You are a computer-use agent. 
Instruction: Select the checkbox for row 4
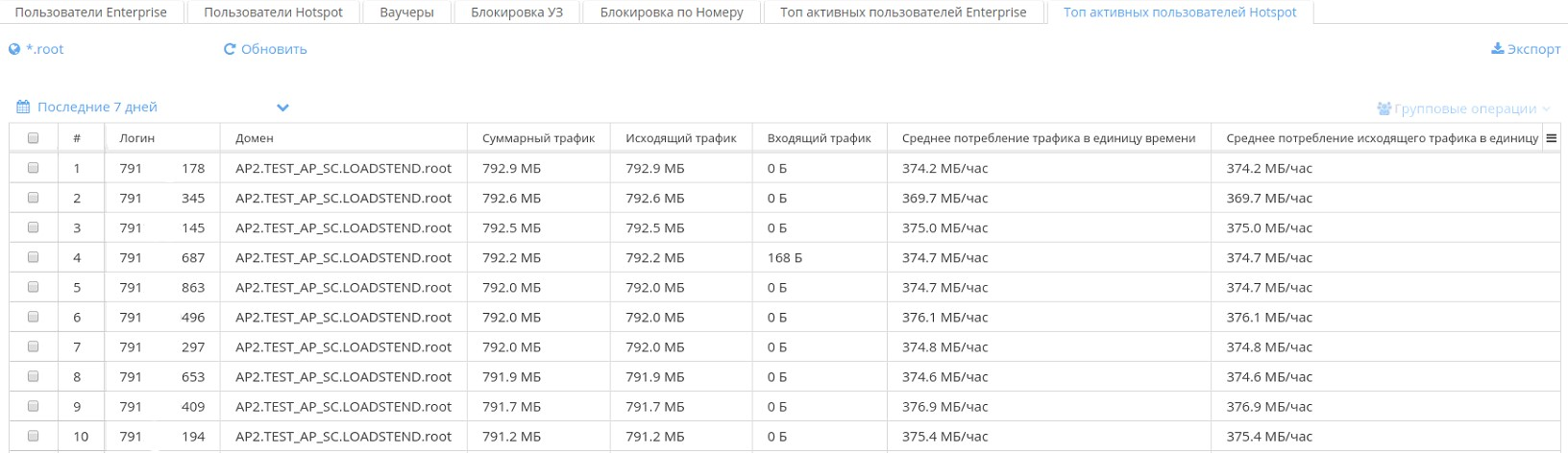[34, 257]
